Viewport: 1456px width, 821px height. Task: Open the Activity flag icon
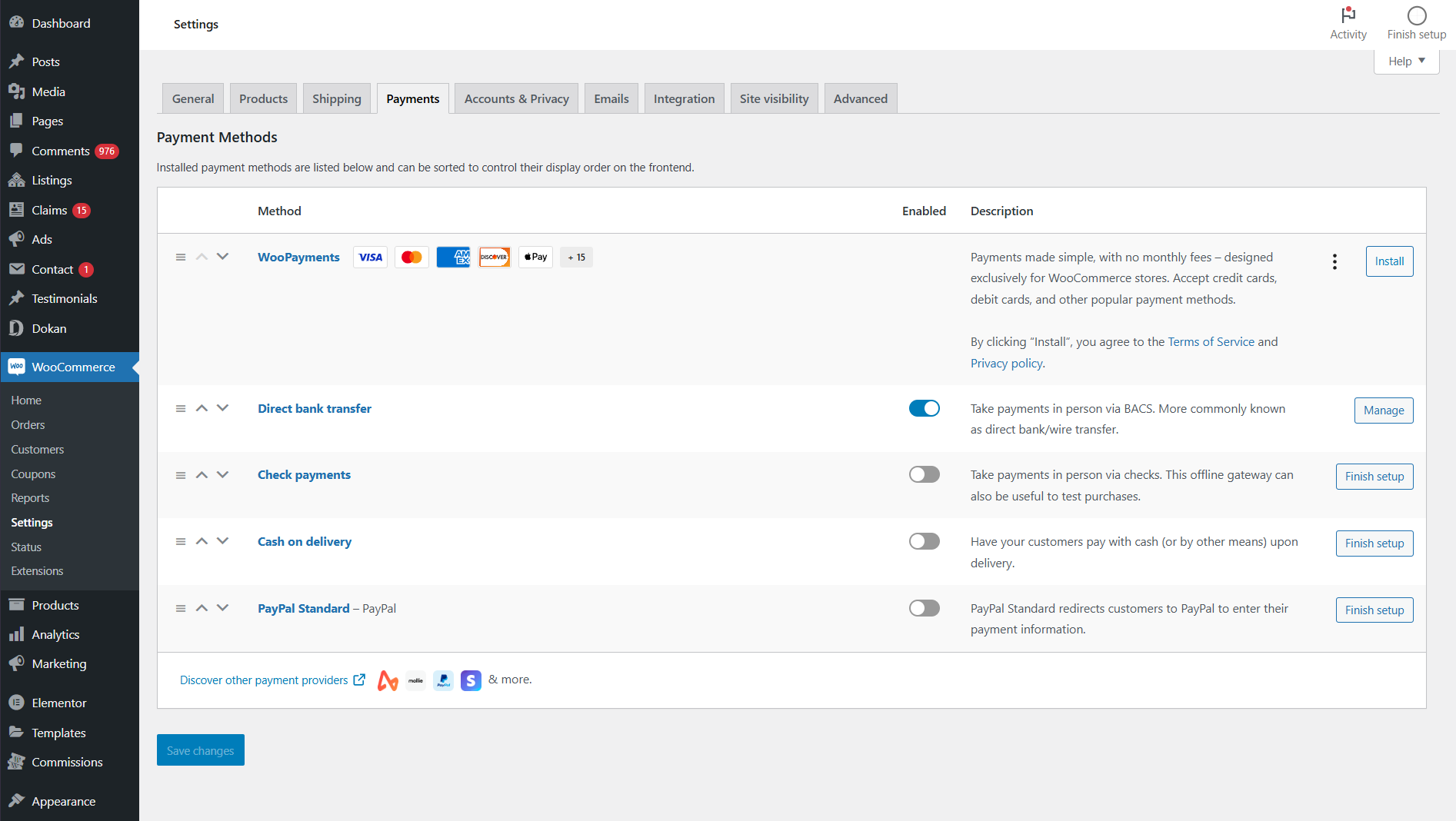coord(1348,15)
